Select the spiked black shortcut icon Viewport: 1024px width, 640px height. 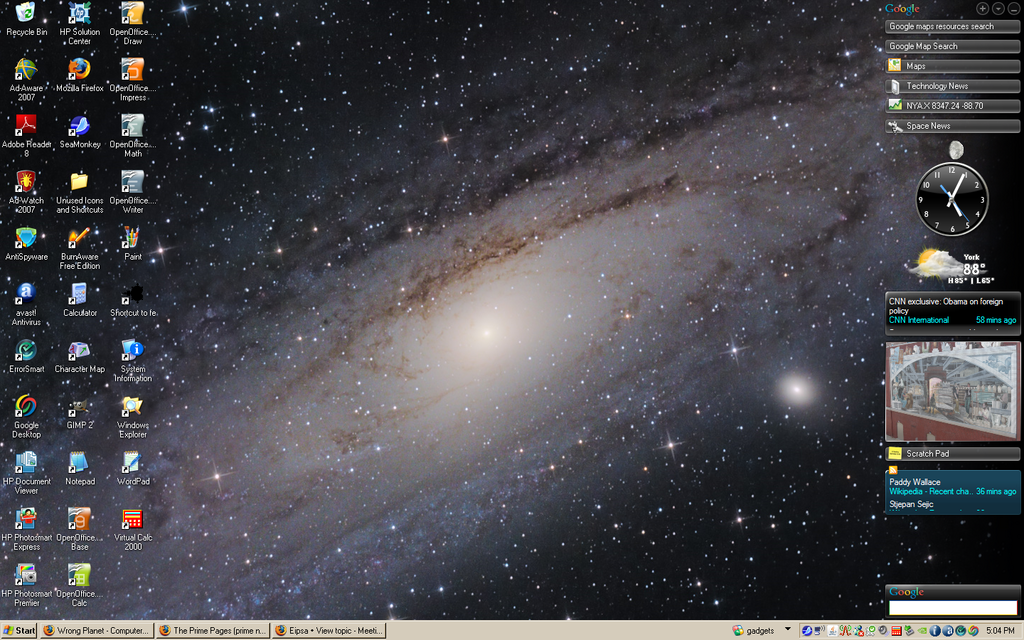[133, 299]
